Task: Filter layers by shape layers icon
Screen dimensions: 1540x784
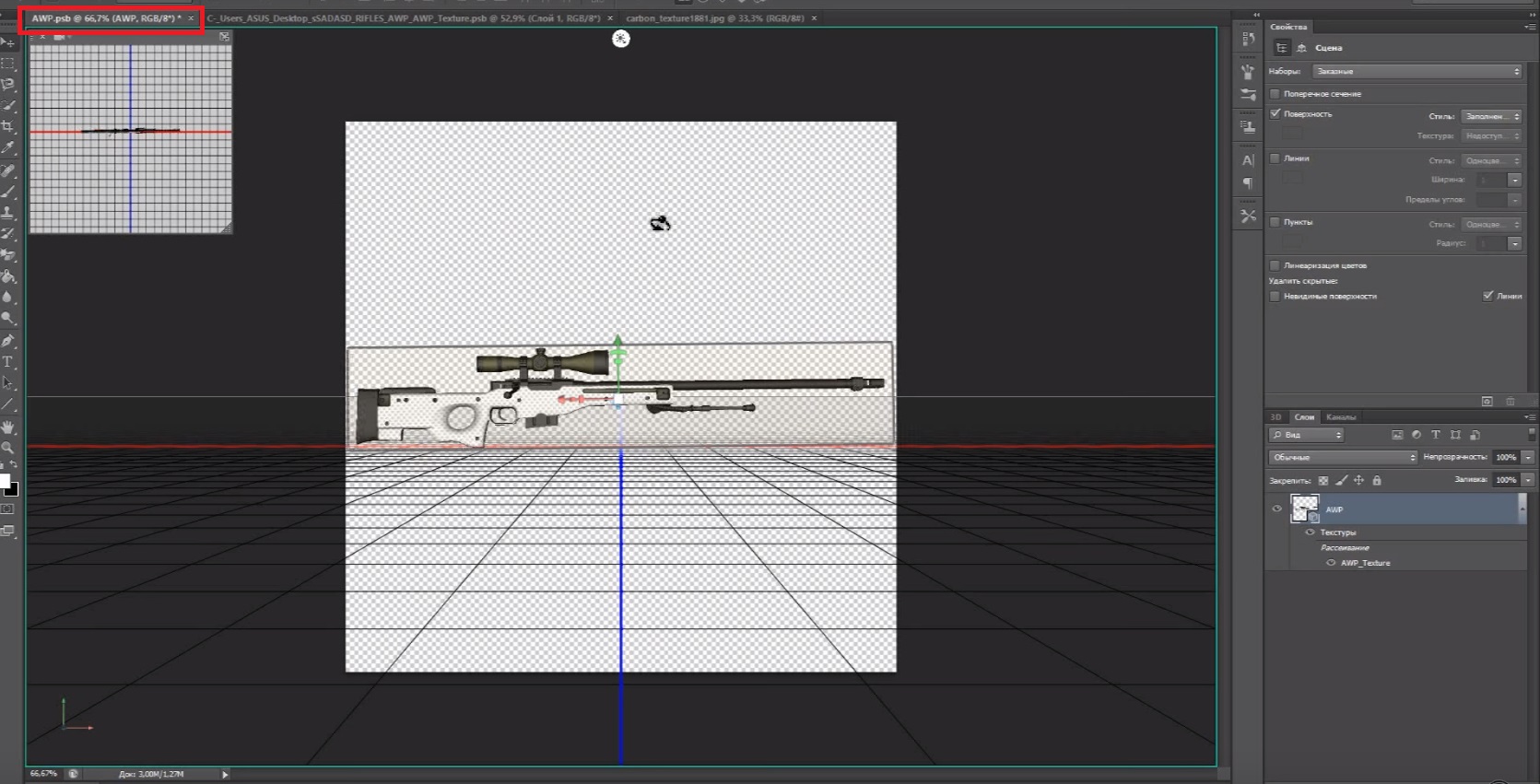Action: pos(1455,435)
